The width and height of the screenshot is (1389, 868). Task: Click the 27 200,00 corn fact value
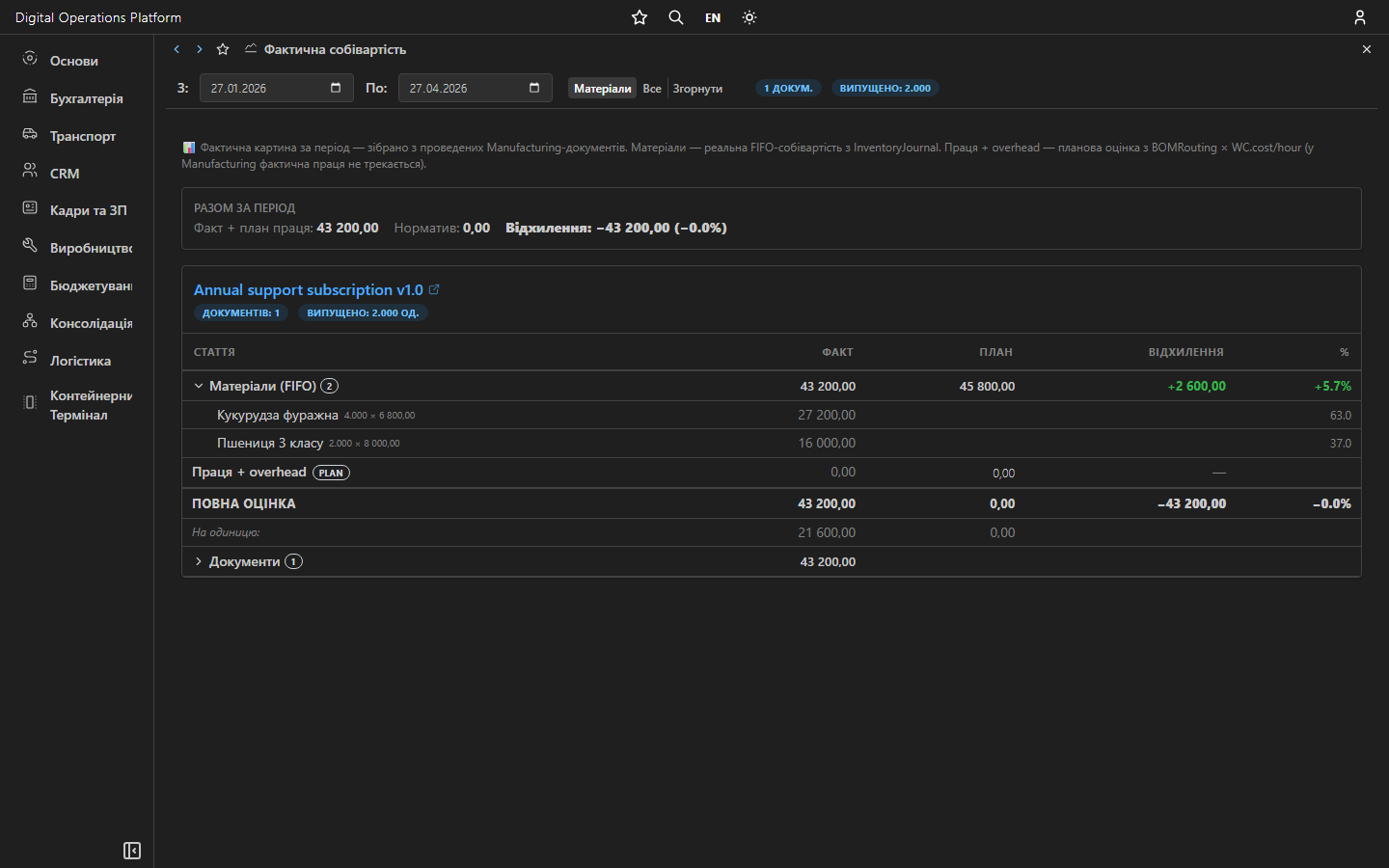coord(827,415)
